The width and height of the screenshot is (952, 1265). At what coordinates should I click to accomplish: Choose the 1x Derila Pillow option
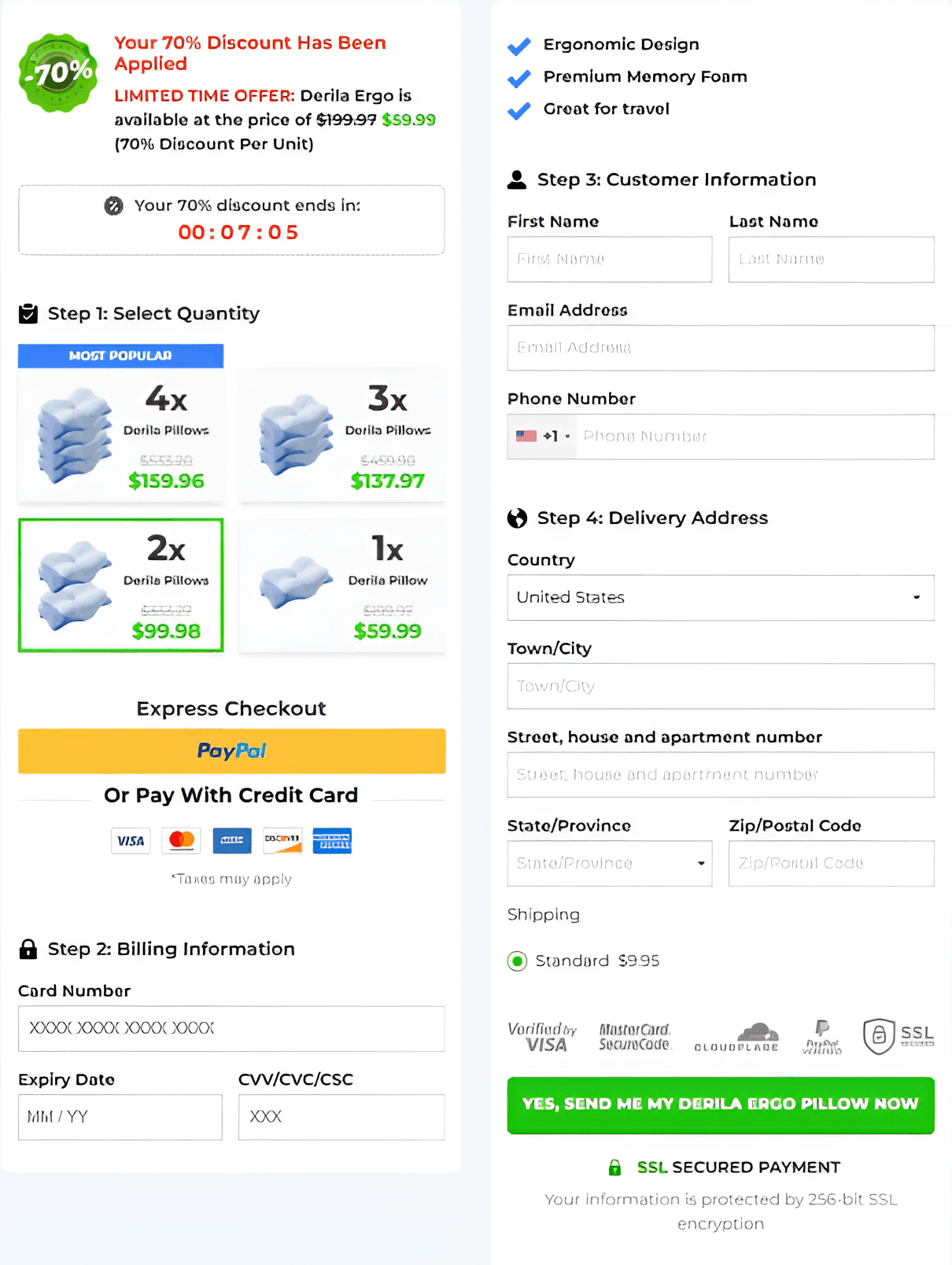tap(341, 586)
